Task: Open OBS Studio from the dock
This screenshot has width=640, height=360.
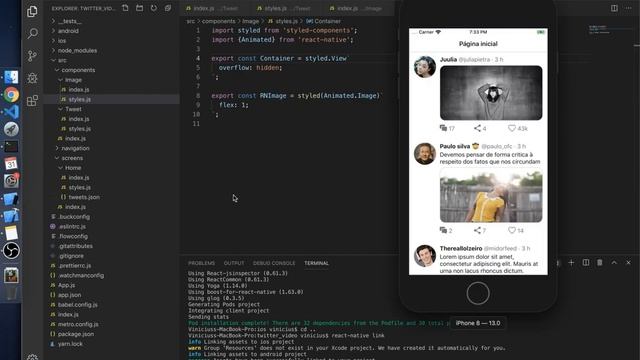Action: click(11, 250)
